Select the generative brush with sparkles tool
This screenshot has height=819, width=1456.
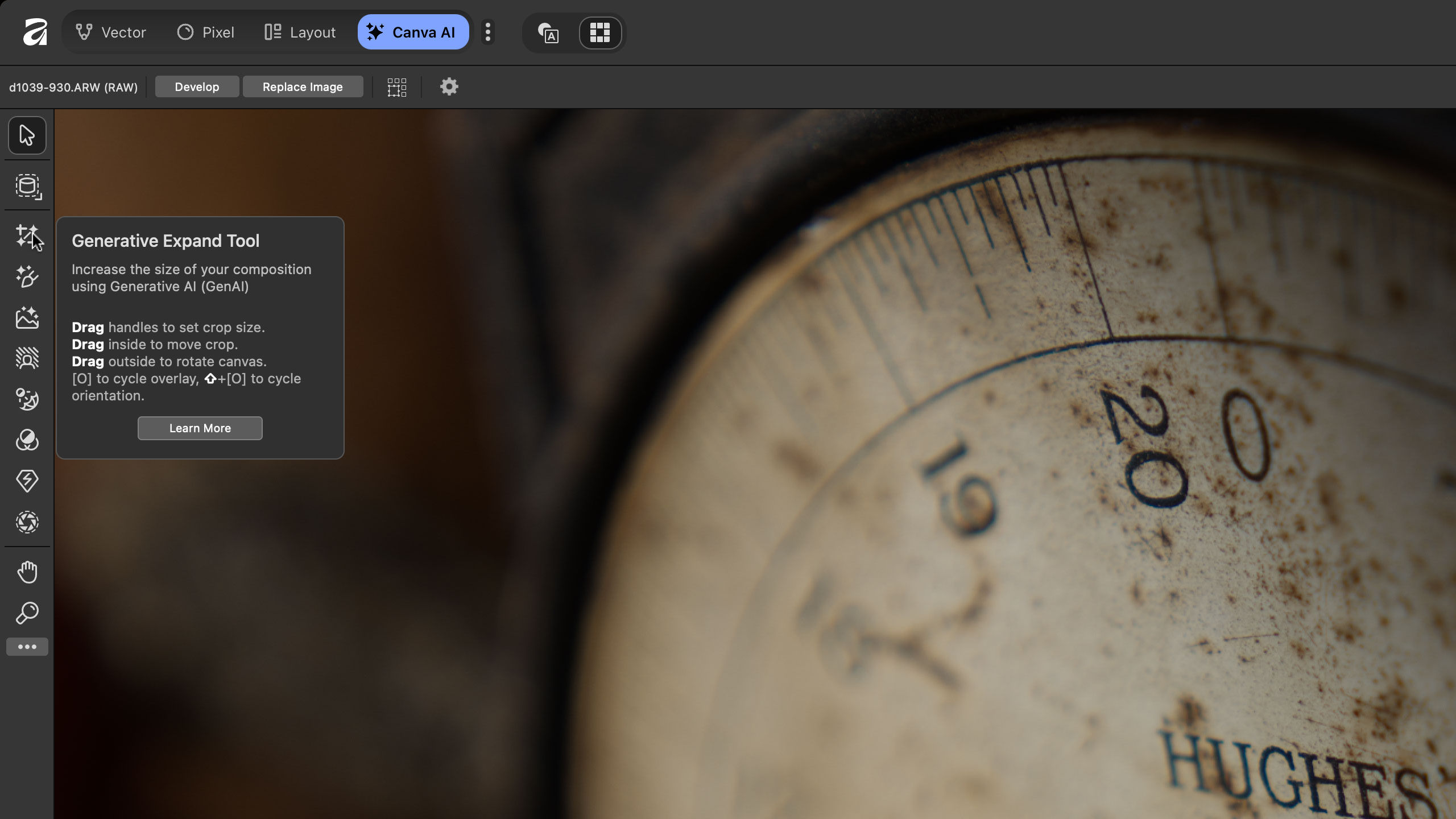27,276
